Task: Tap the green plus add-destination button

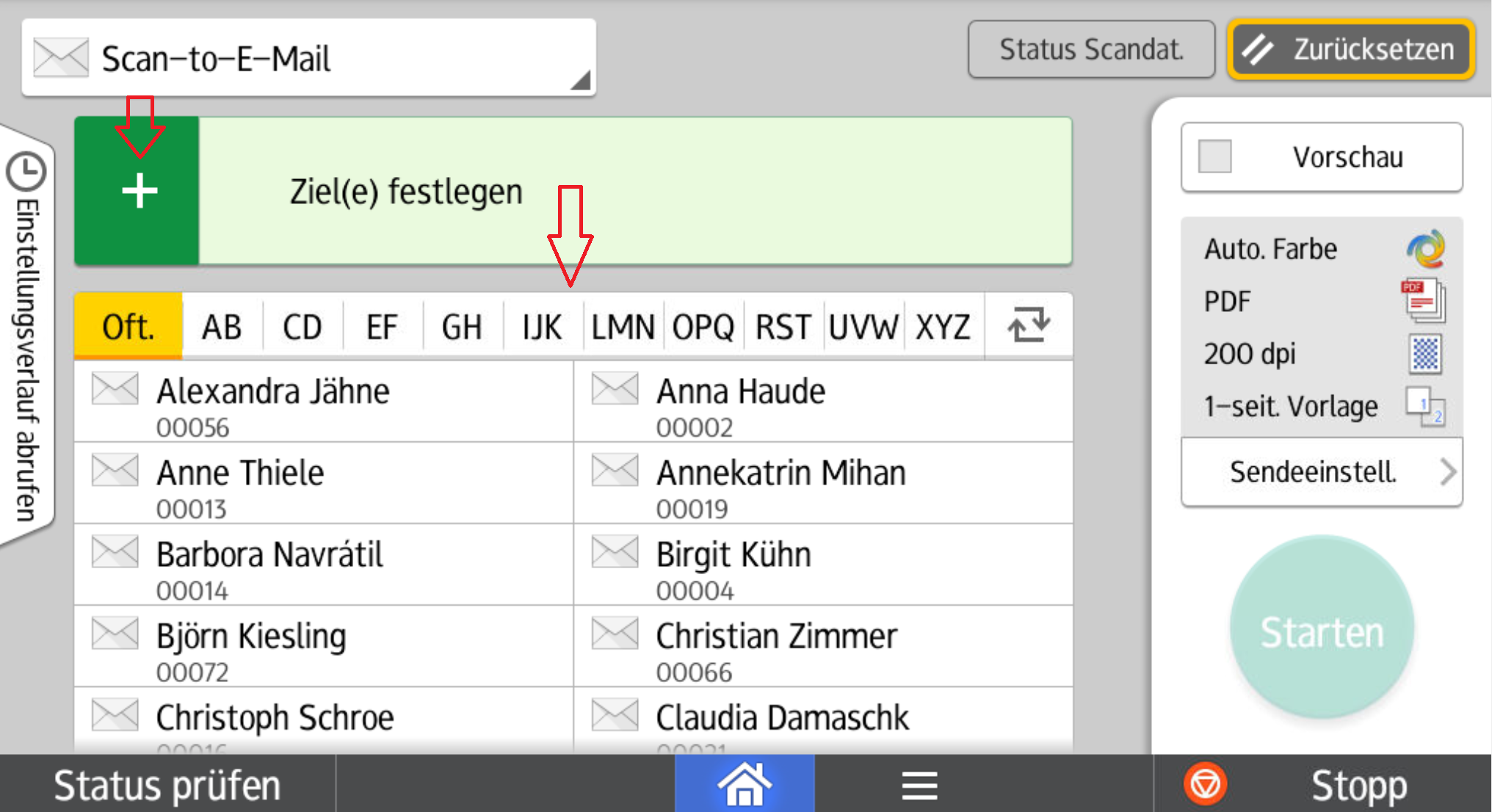Action: tap(137, 191)
